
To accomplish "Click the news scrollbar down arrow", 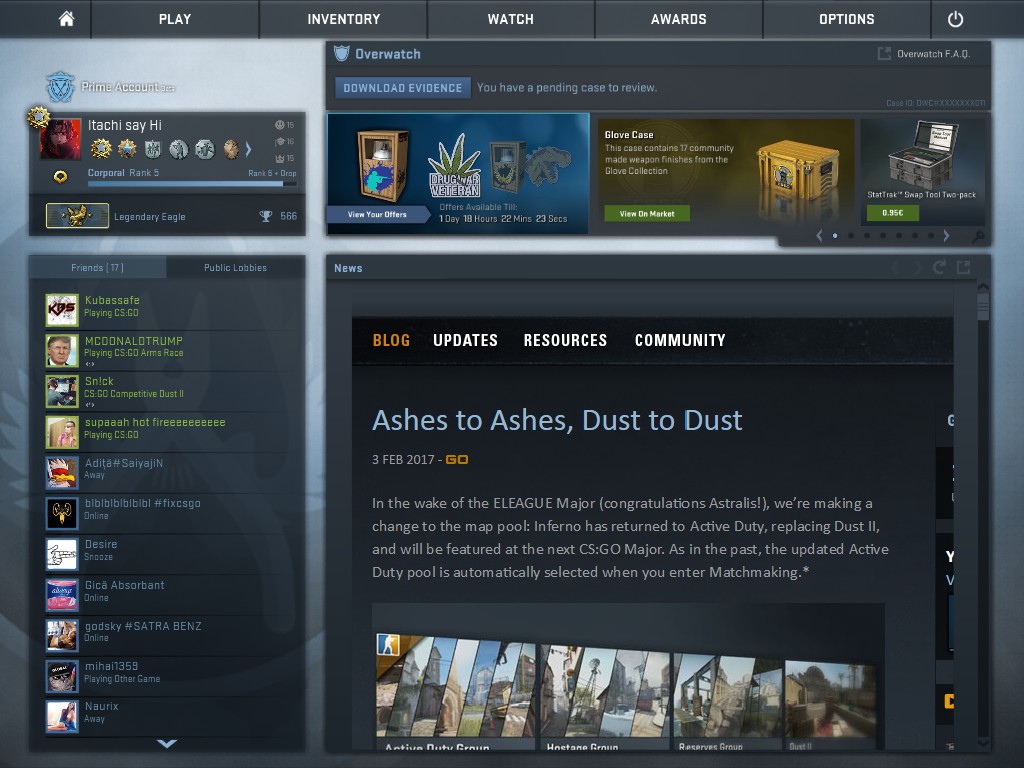I will point(983,743).
